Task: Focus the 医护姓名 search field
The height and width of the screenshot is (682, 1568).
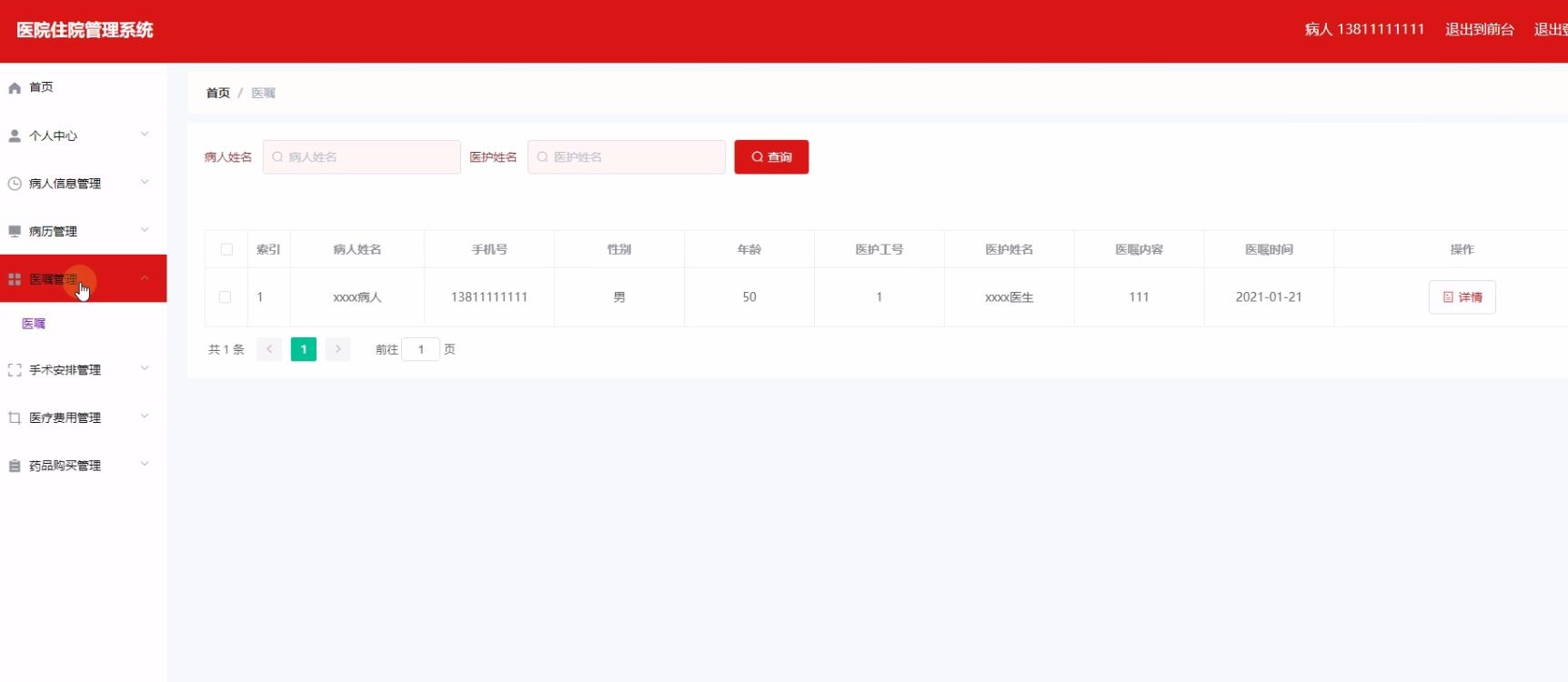Action: click(627, 157)
